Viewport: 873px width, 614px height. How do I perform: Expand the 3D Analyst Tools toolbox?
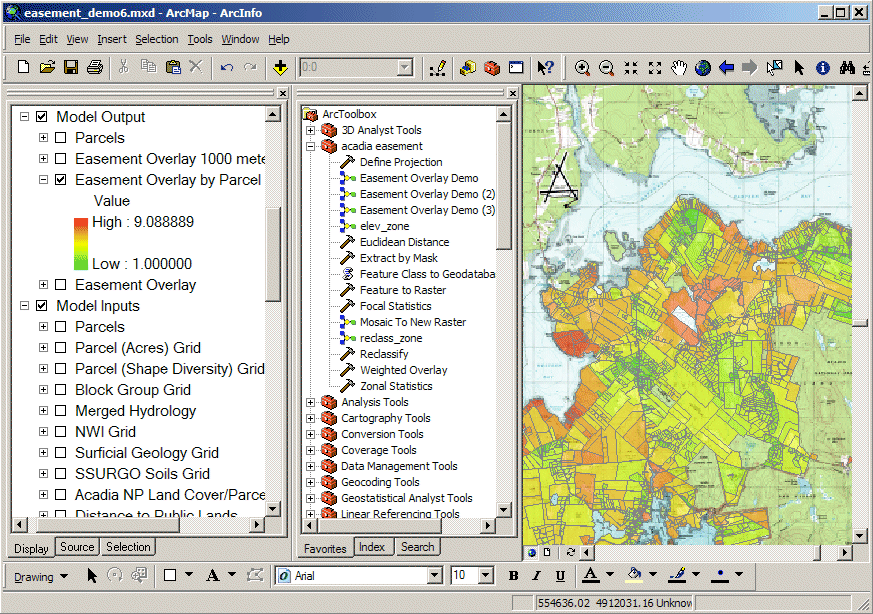coord(311,130)
